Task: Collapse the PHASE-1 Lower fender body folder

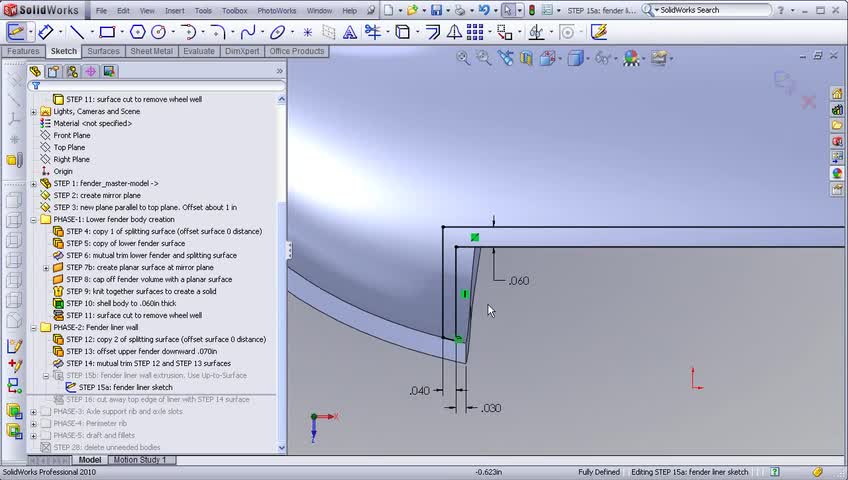Action: coord(33,219)
